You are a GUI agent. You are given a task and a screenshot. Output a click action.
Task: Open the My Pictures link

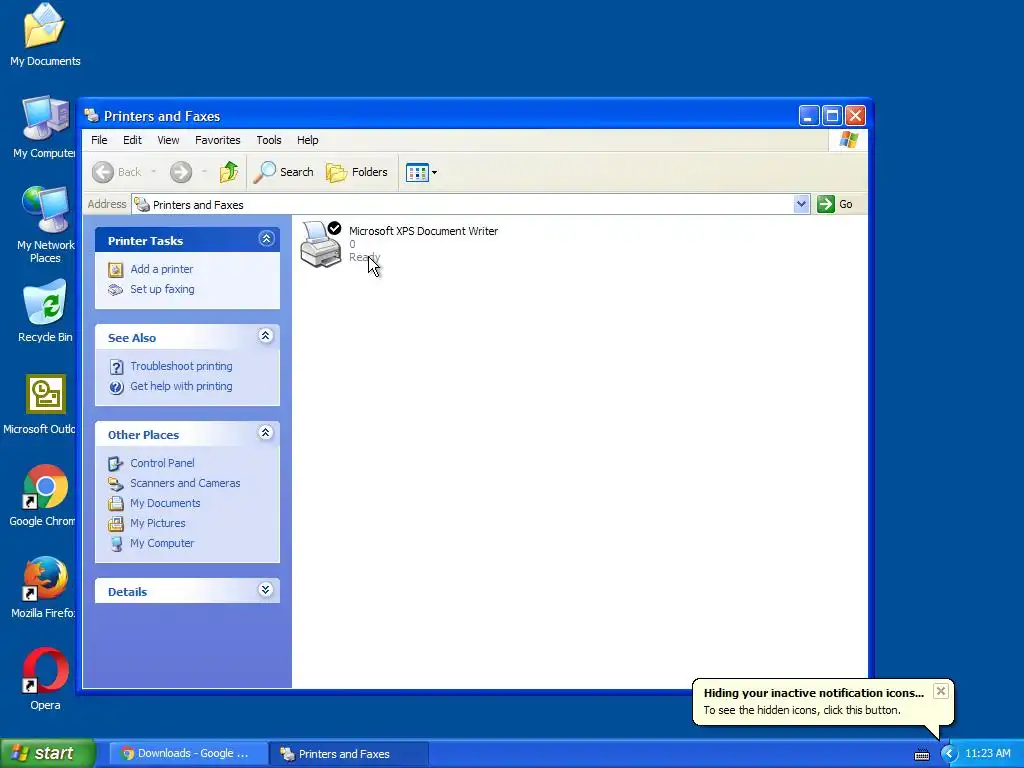(x=157, y=523)
